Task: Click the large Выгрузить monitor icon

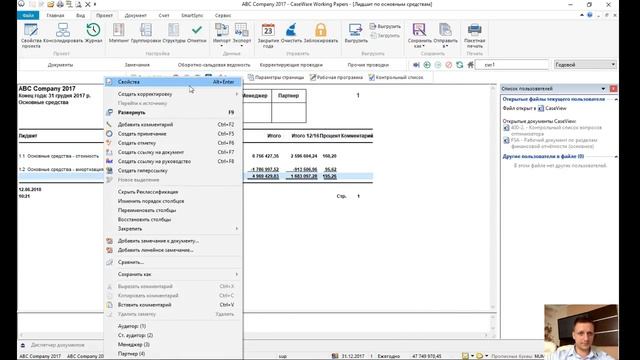Action: tap(356, 31)
